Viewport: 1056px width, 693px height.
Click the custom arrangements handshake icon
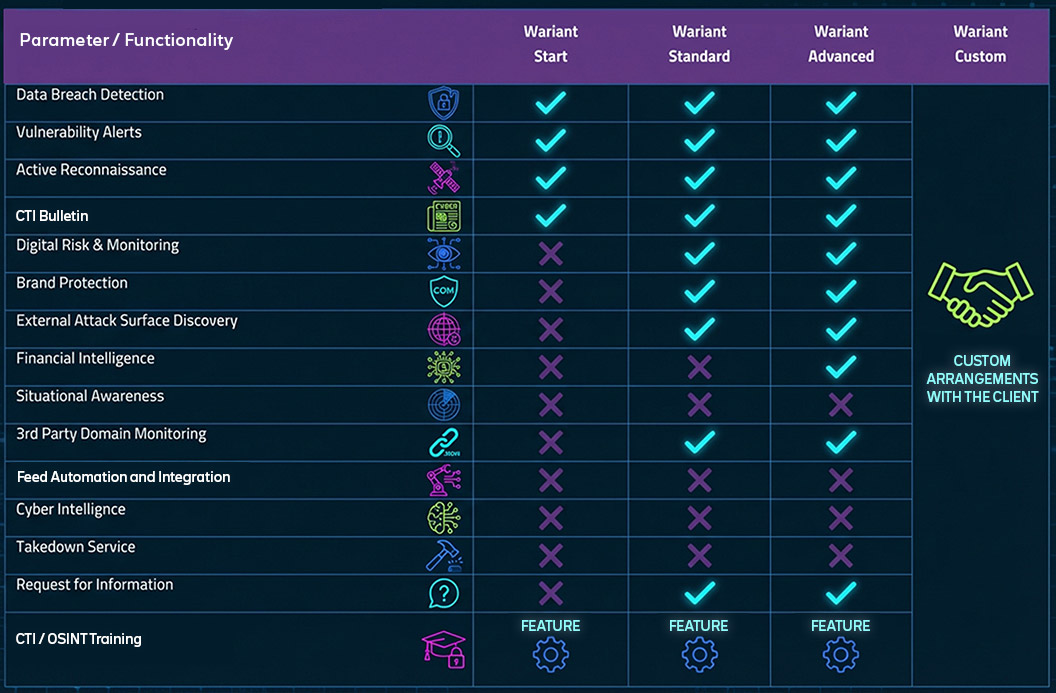click(x=980, y=295)
